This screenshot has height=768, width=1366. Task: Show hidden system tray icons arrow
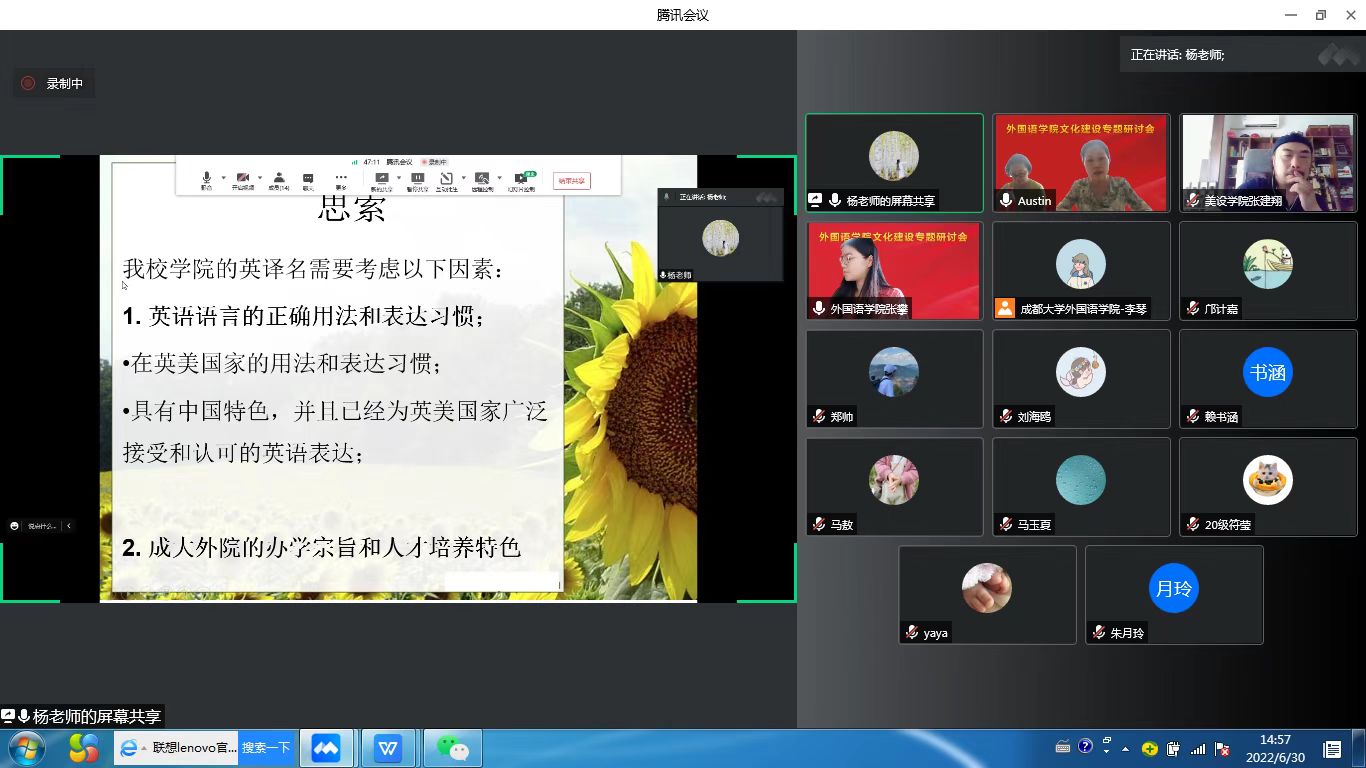tap(1126, 749)
